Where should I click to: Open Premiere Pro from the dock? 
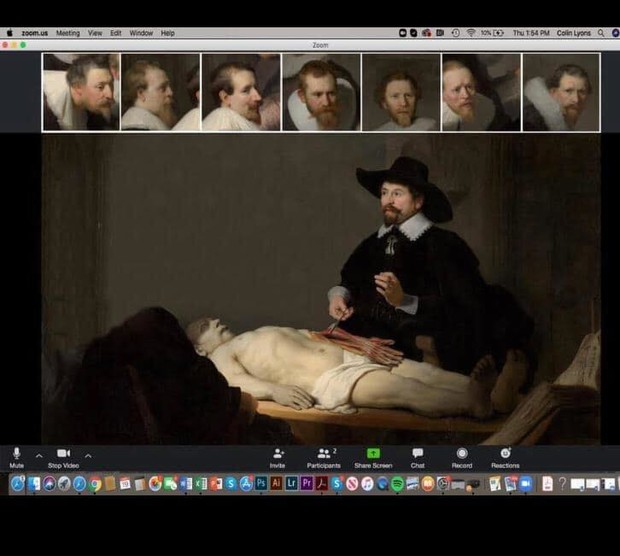306,483
